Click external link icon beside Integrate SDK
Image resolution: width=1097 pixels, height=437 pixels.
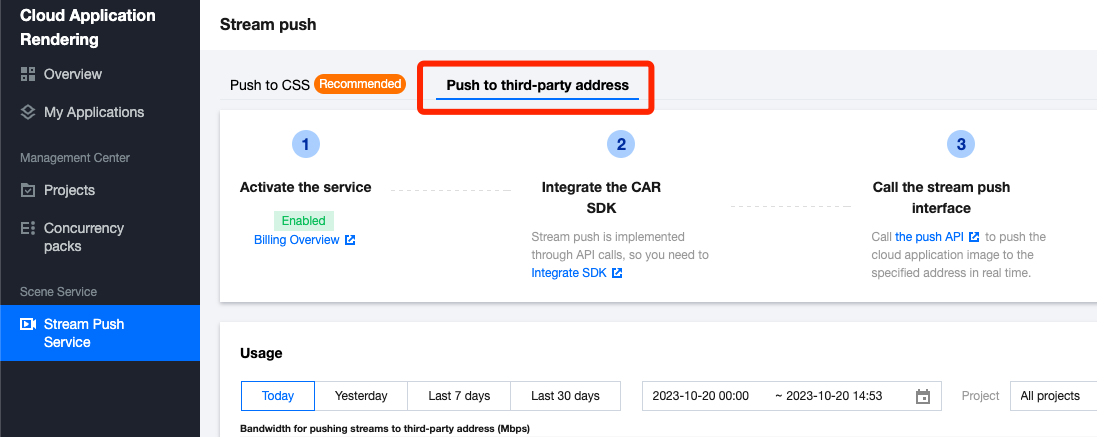coord(617,273)
